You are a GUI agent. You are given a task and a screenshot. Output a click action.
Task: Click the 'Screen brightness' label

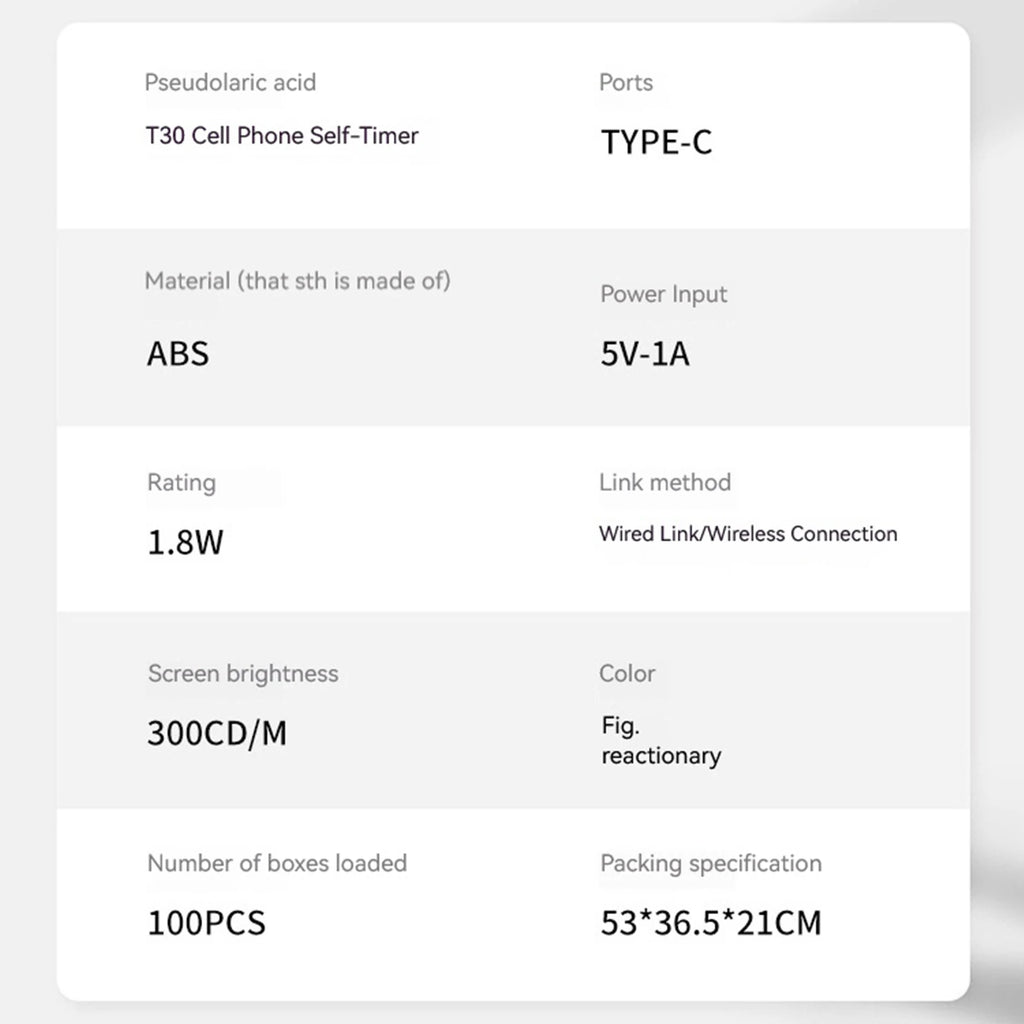[243, 674]
